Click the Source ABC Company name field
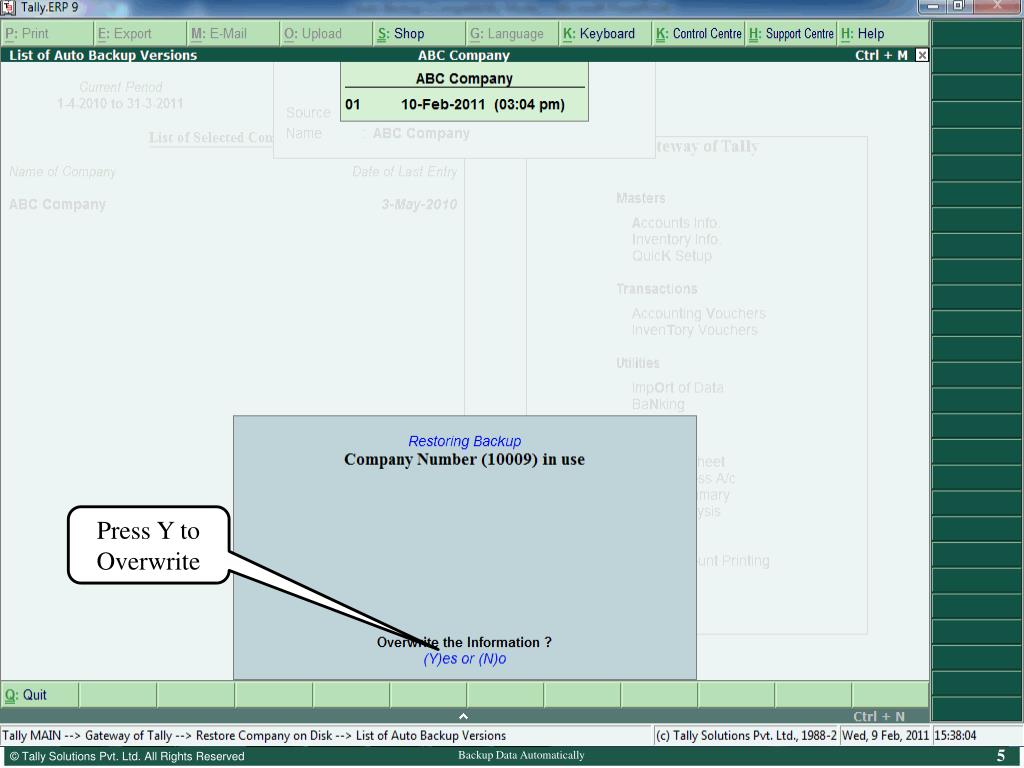This screenshot has width=1024, height=768. pos(421,133)
